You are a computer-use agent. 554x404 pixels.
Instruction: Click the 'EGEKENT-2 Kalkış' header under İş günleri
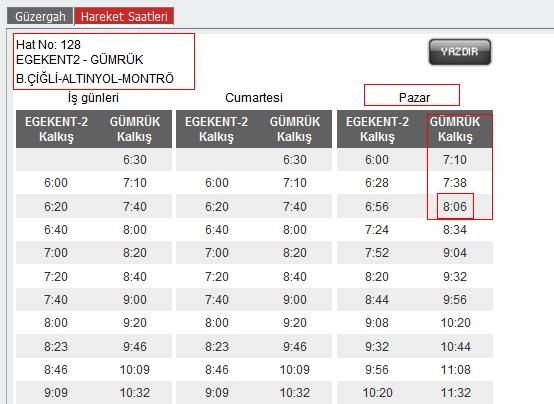coord(56,129)
